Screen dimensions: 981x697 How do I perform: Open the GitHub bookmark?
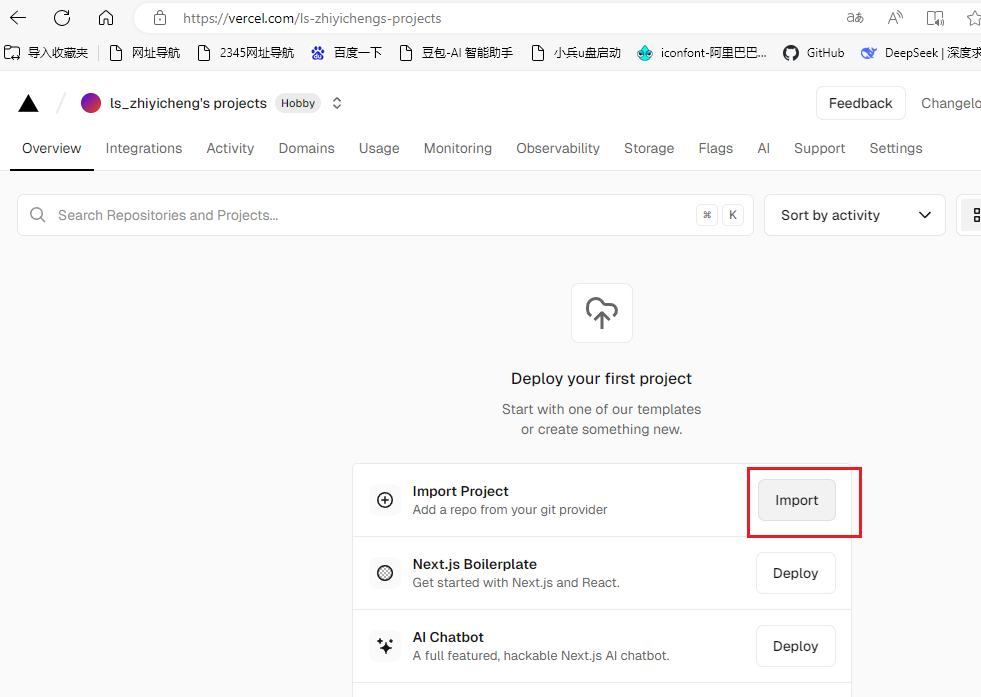coord(813,53)
